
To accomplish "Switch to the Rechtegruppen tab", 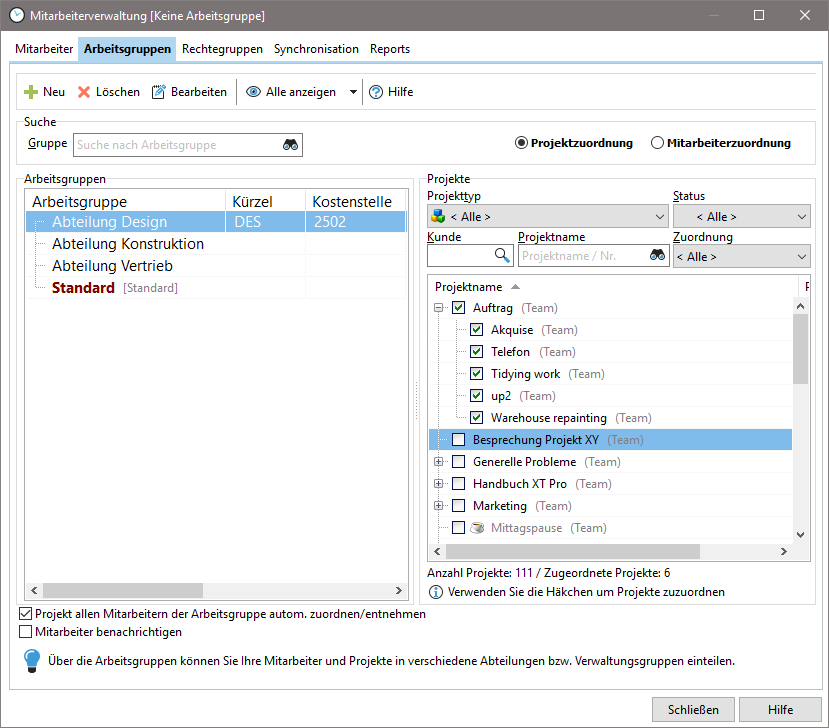I will point(221,48).
